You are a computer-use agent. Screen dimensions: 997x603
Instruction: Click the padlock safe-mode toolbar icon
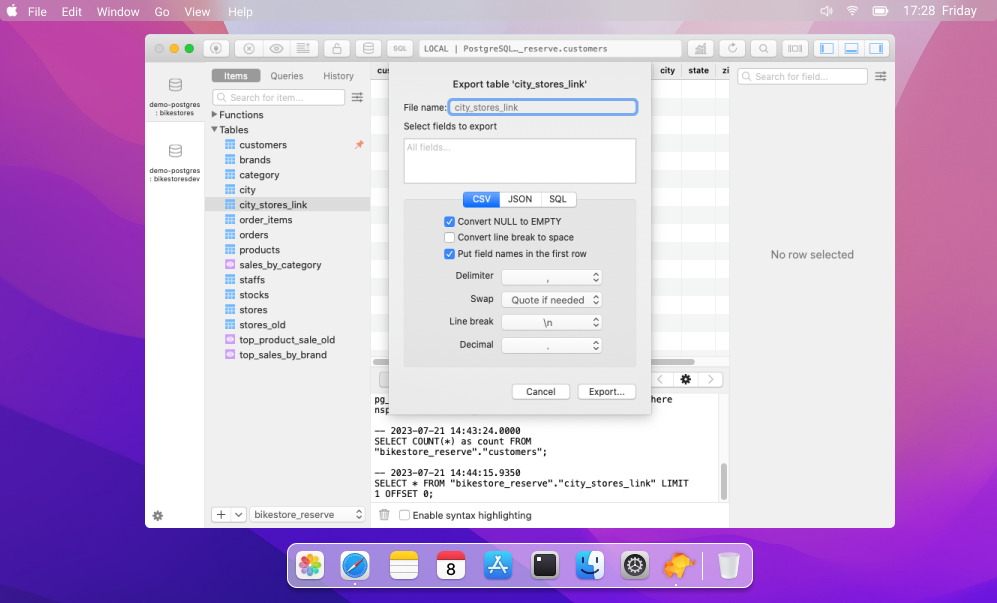point(336,48)
